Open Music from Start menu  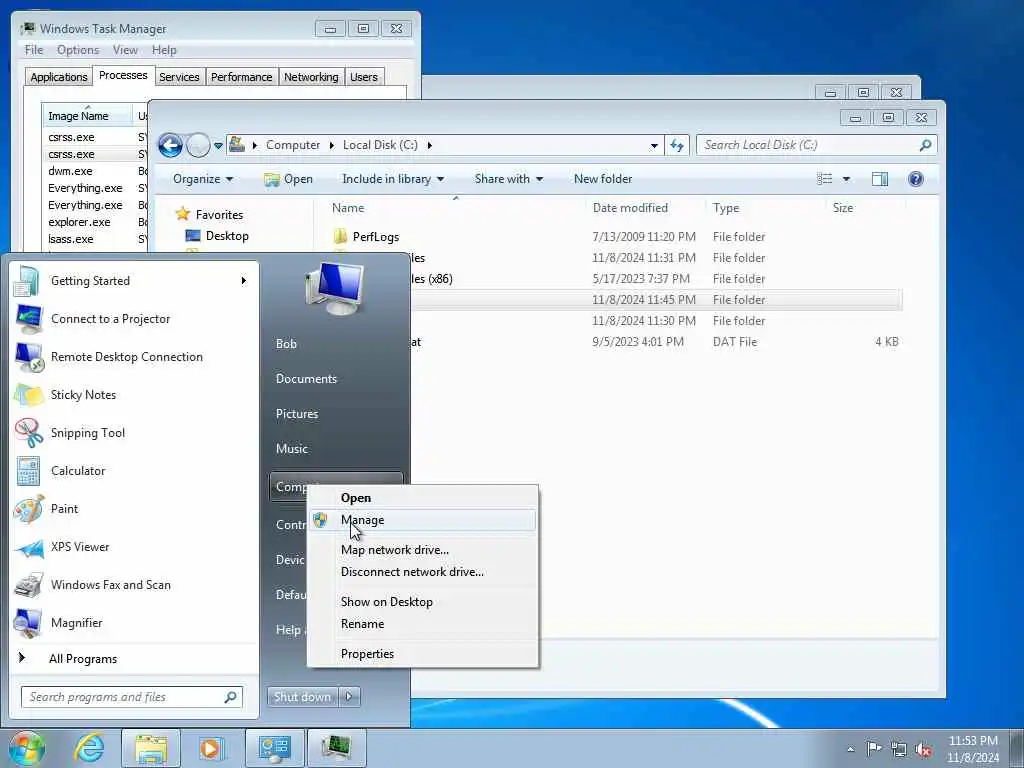pyautogui.click(x=292, y=449)
